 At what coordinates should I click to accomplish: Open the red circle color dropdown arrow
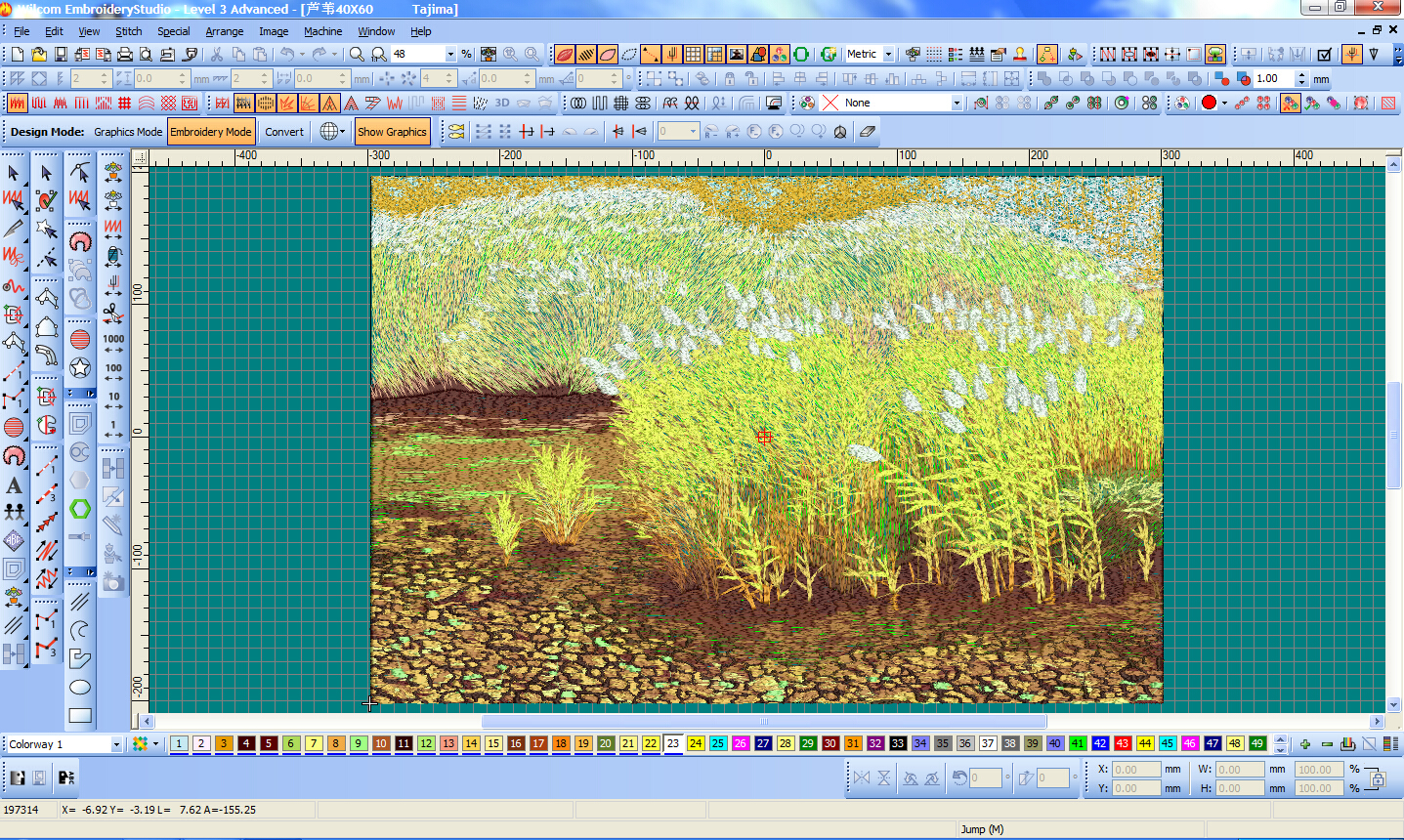[1224, 103]
